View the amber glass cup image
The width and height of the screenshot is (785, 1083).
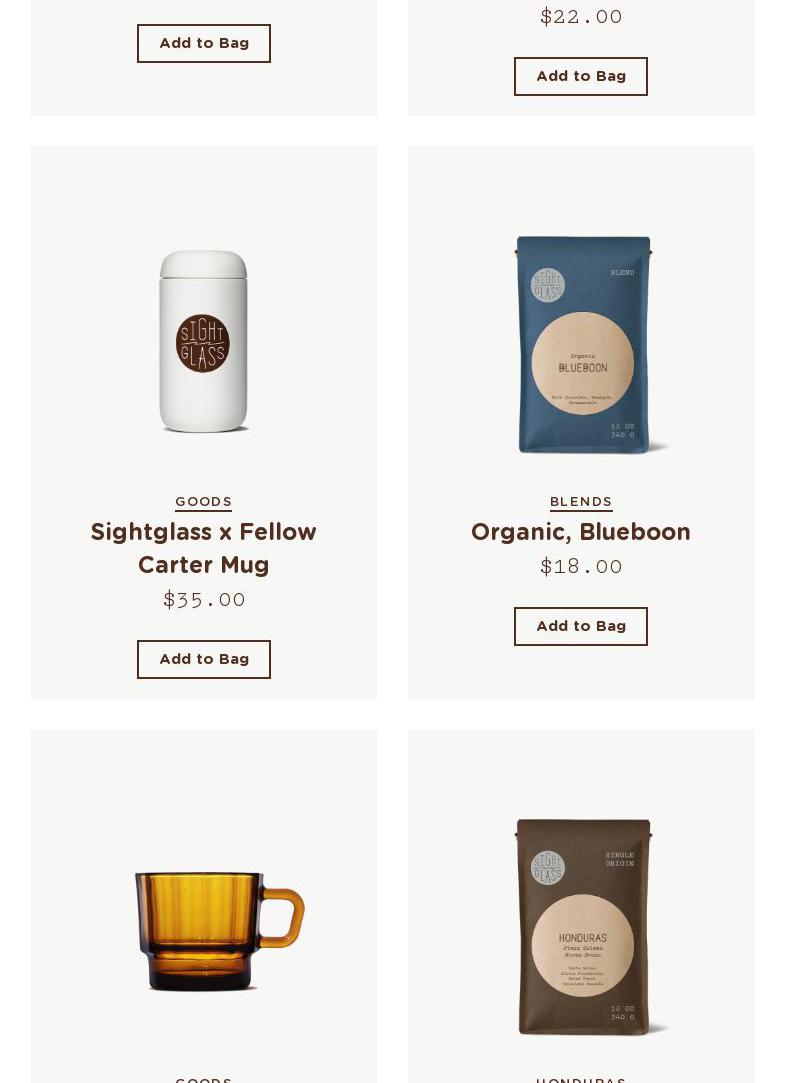point(220,930)
